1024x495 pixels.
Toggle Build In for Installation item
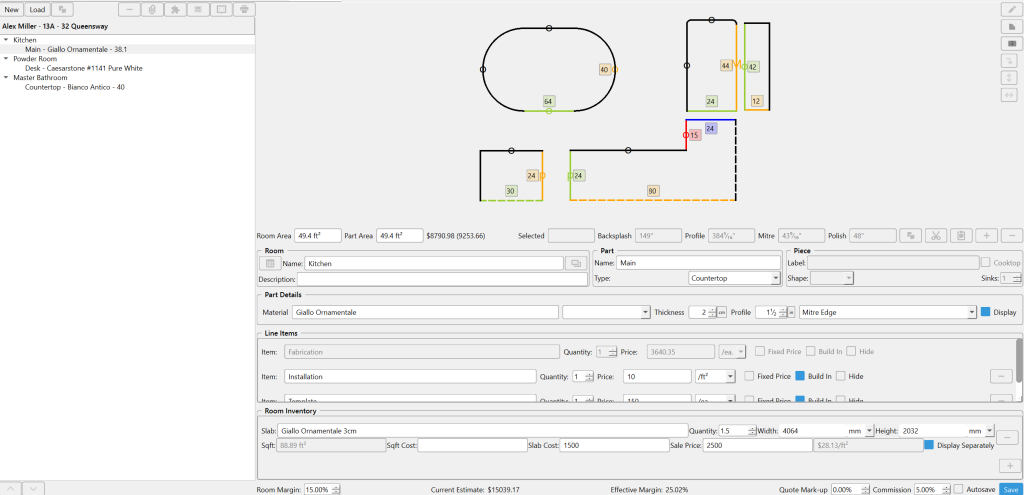(x=800, y=376)
